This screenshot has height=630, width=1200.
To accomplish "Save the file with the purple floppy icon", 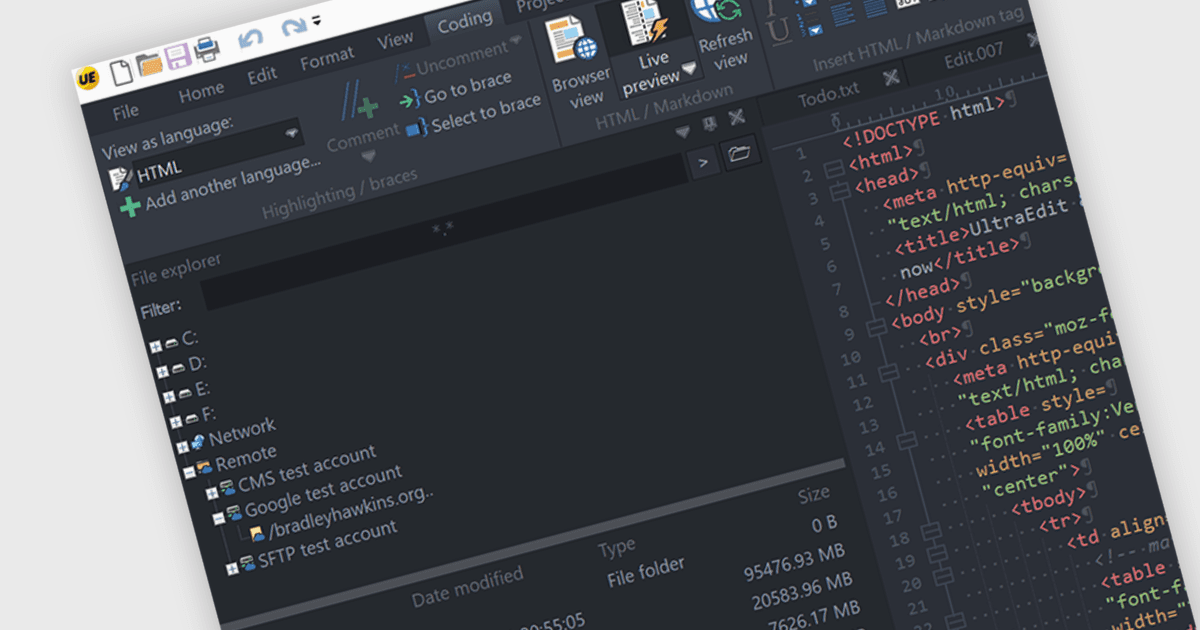I will pos(178,57).
